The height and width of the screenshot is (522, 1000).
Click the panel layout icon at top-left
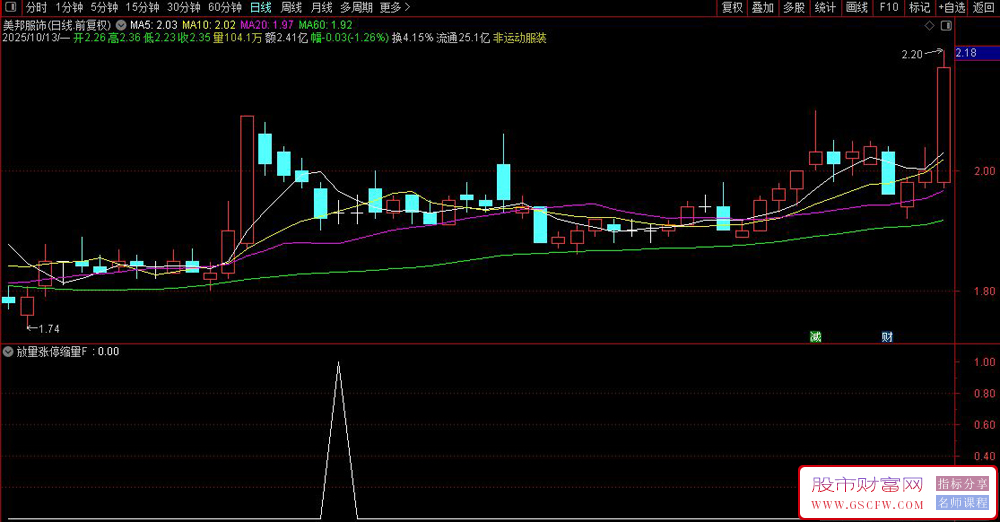[10, 7]
